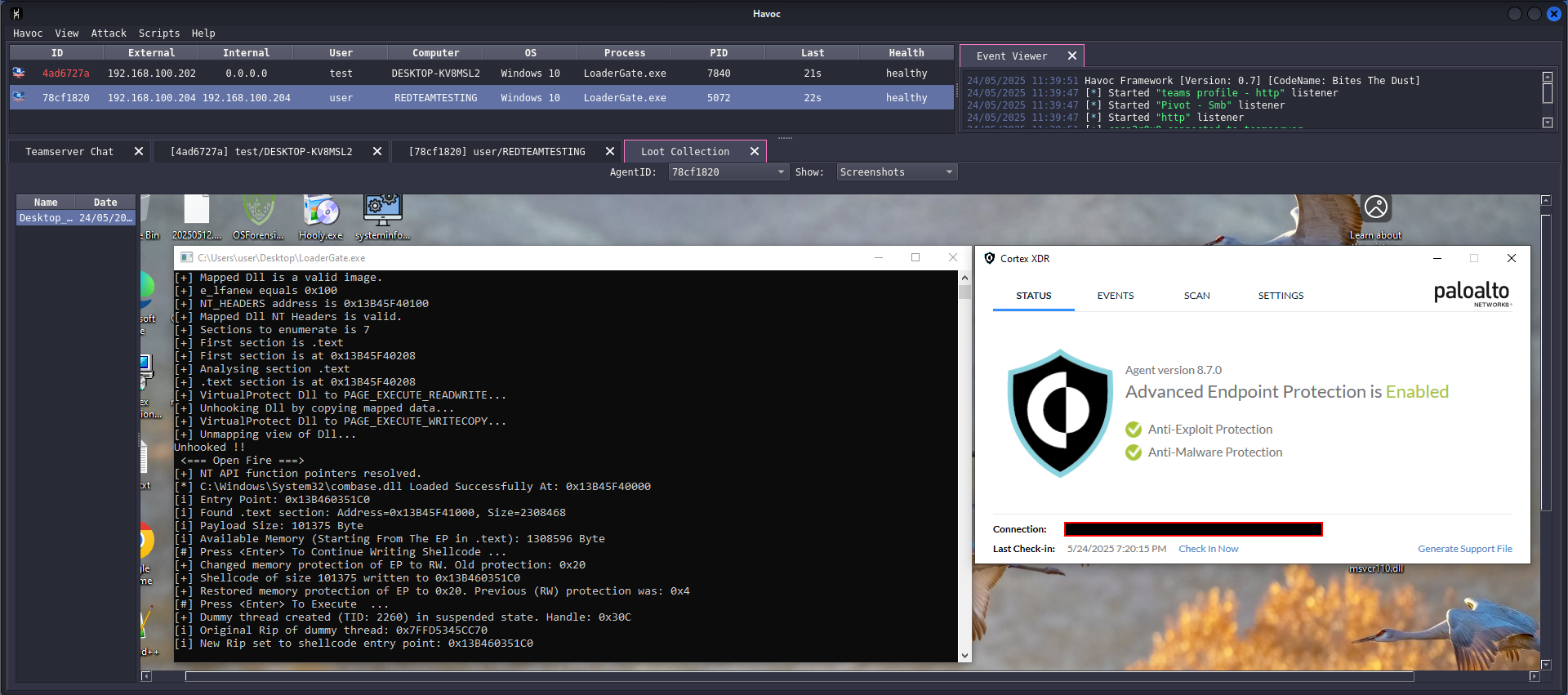Click healthy status of agent 4ad6727a
Screen dimensions: 1568x695
(906, 74)
